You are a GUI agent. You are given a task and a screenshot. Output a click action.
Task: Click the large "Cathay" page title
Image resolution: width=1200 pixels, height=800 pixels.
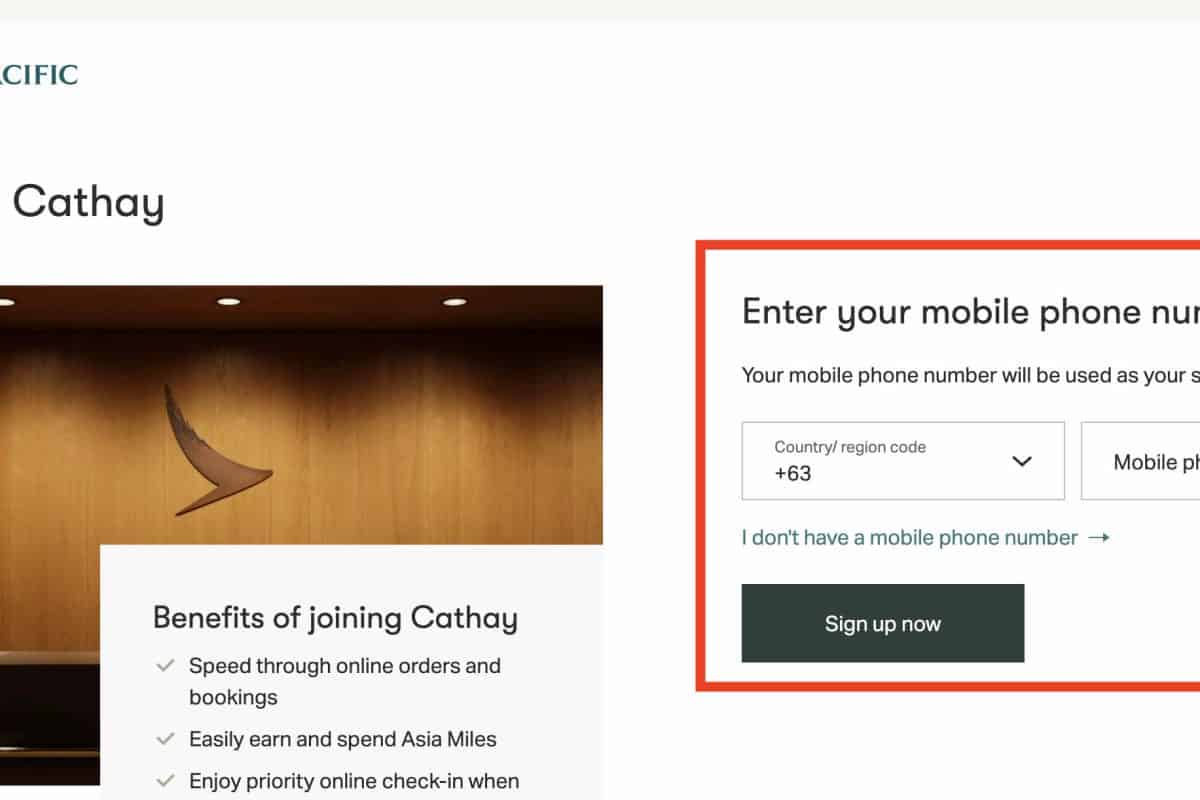(x=88, y=203)
